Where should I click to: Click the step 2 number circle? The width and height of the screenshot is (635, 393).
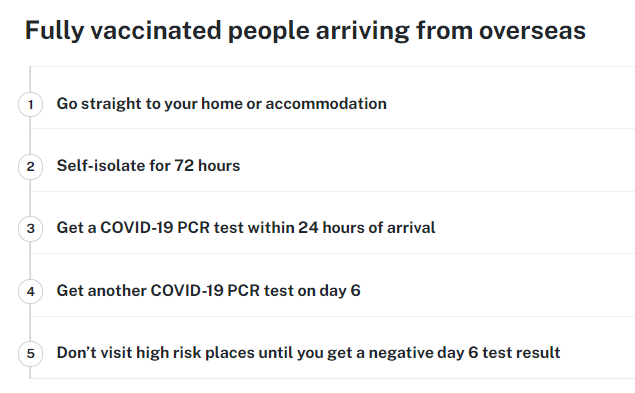pyautogui.click(x=30, y=167)
